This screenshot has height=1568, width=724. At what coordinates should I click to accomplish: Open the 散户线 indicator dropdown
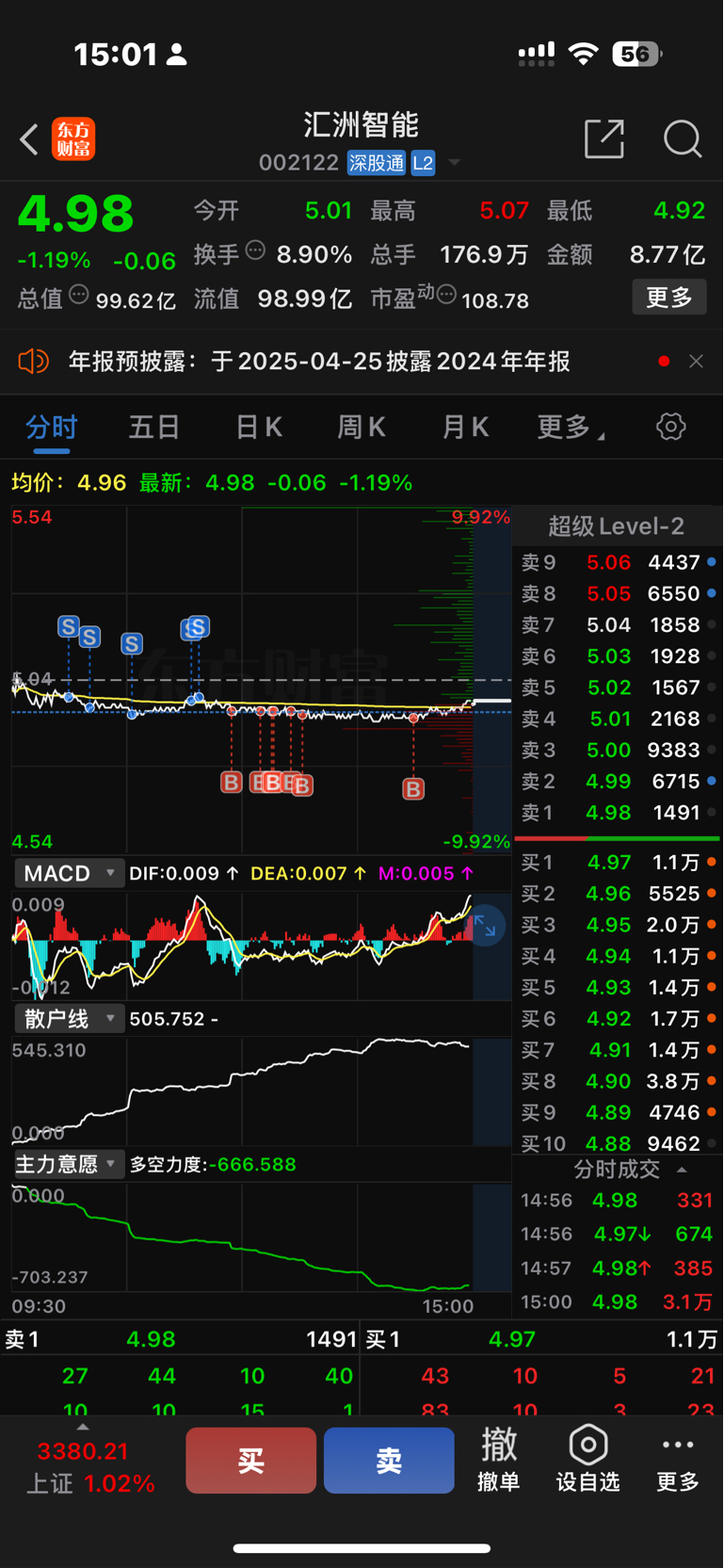69,1019
